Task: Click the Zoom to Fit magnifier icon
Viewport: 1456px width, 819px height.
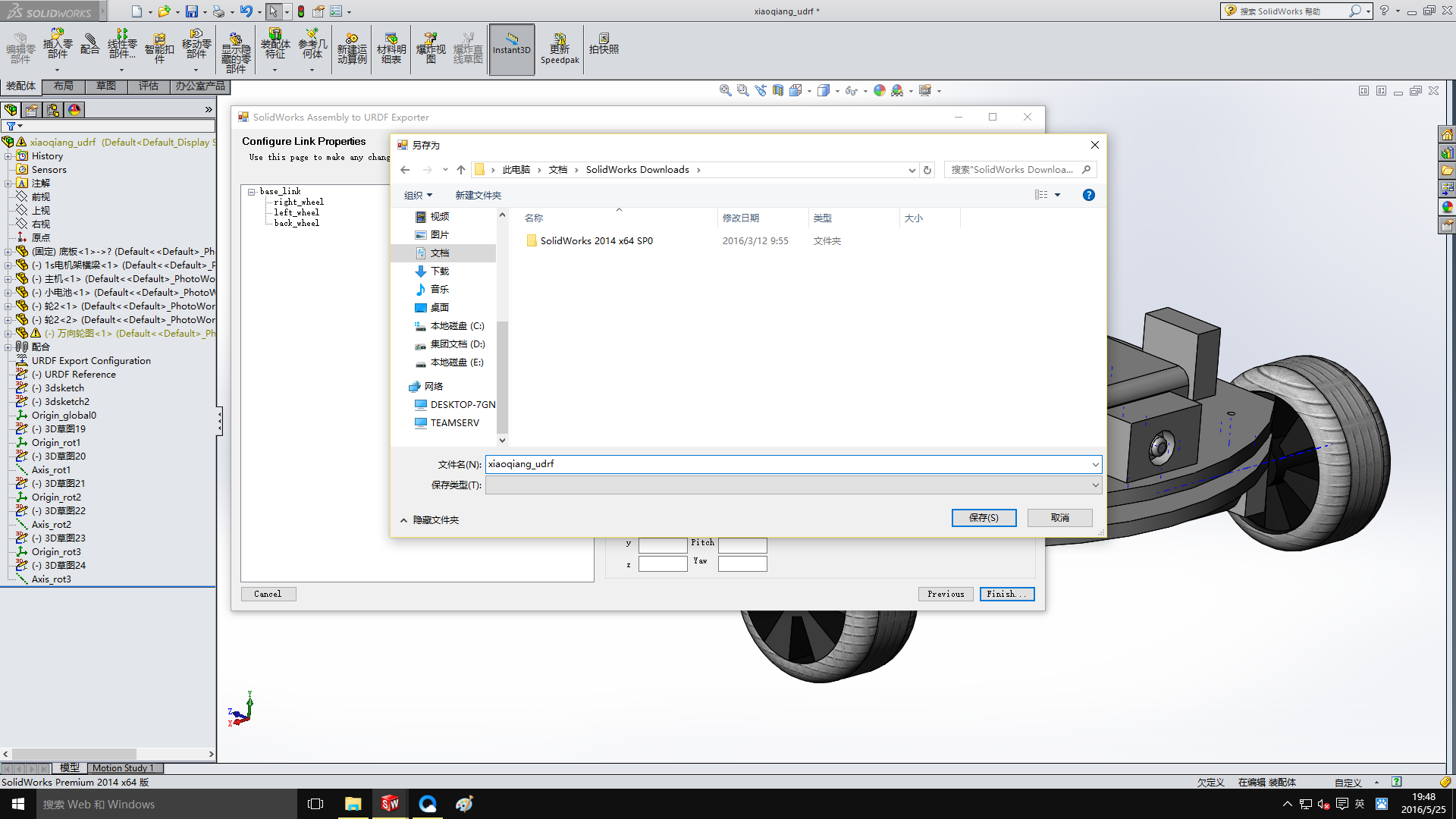Action: point(725,90)
